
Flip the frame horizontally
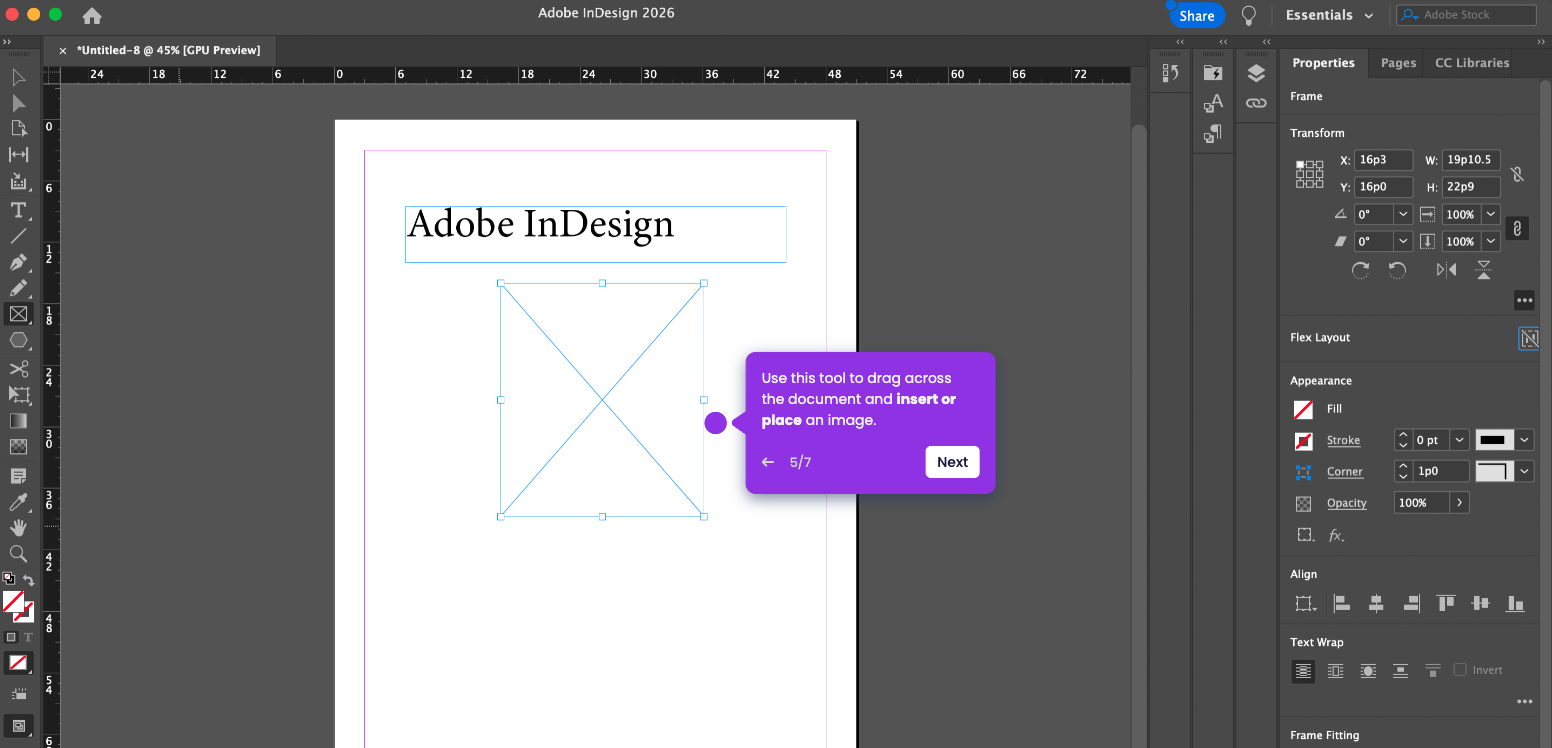point(1446,270)
